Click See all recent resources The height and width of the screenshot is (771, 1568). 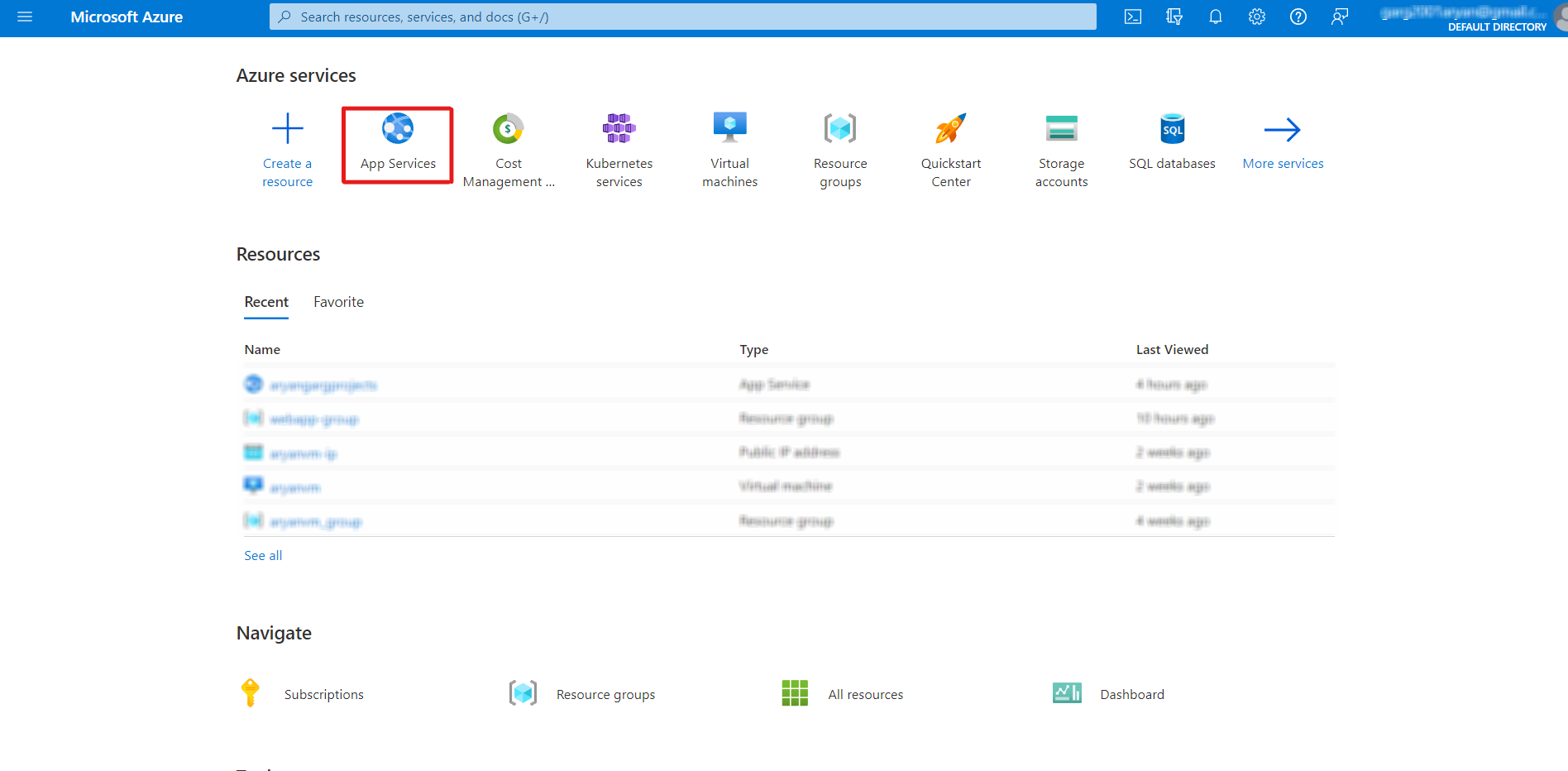click(x=263, y=556)
